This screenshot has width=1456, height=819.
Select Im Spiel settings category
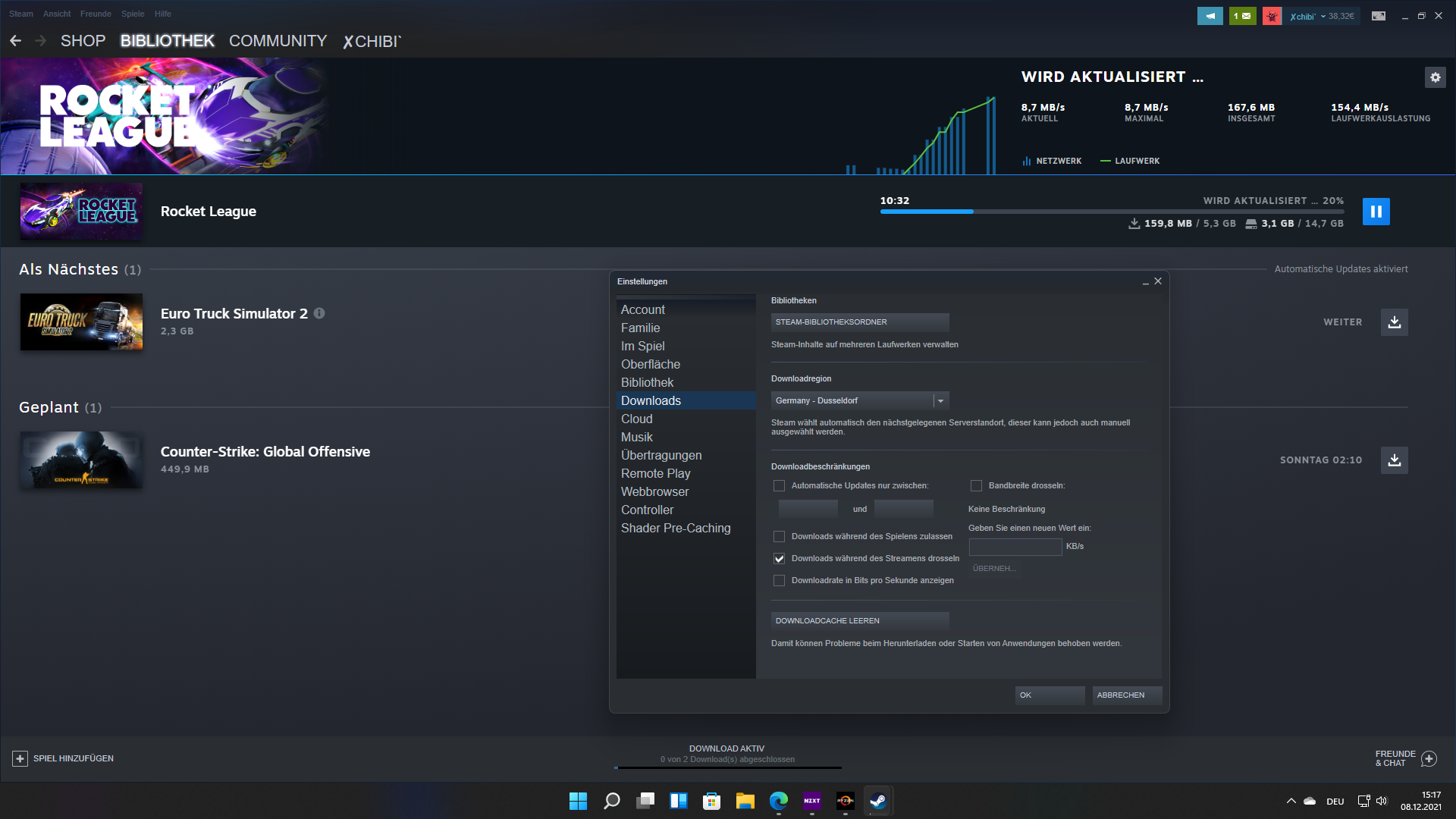click(686, 346)
